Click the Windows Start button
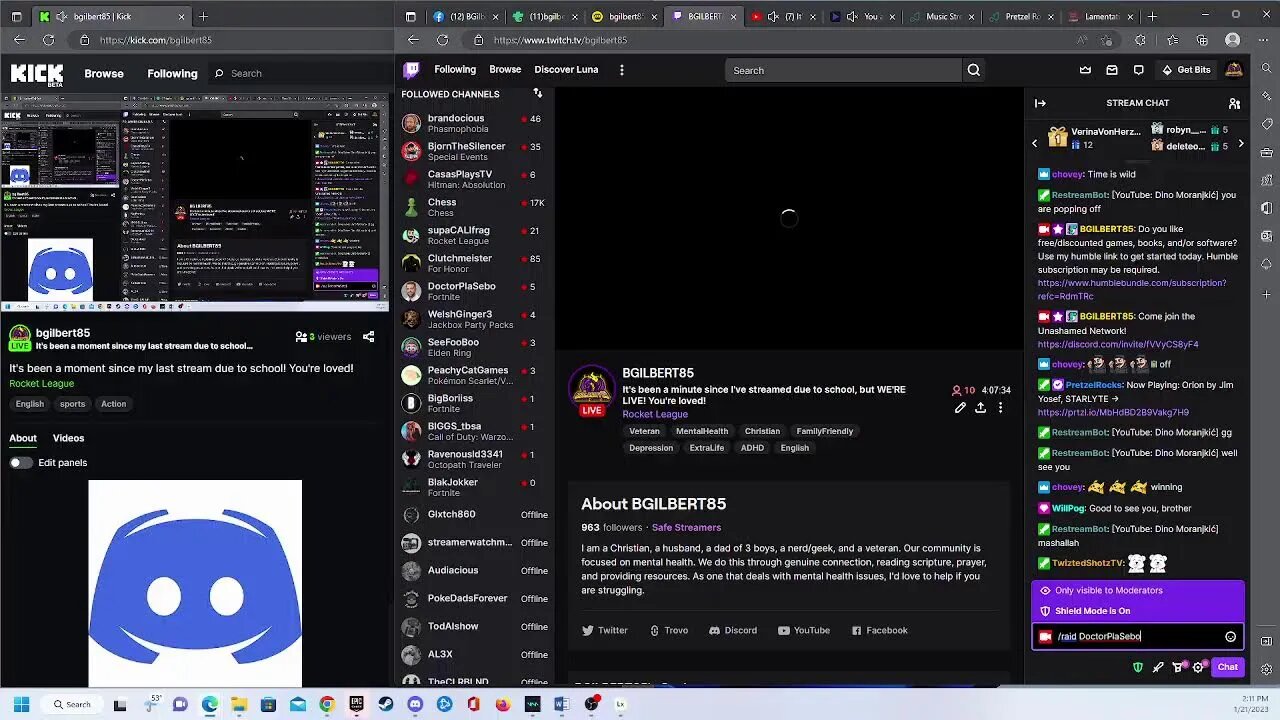This screenshot has width=1280, height=720. pos(21,704)
